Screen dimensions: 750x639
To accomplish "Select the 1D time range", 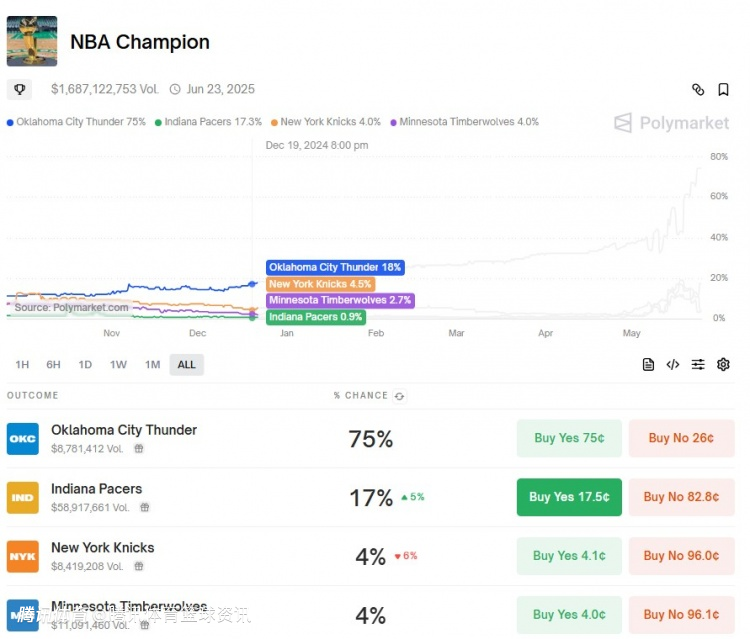I will tap(85, 365).
